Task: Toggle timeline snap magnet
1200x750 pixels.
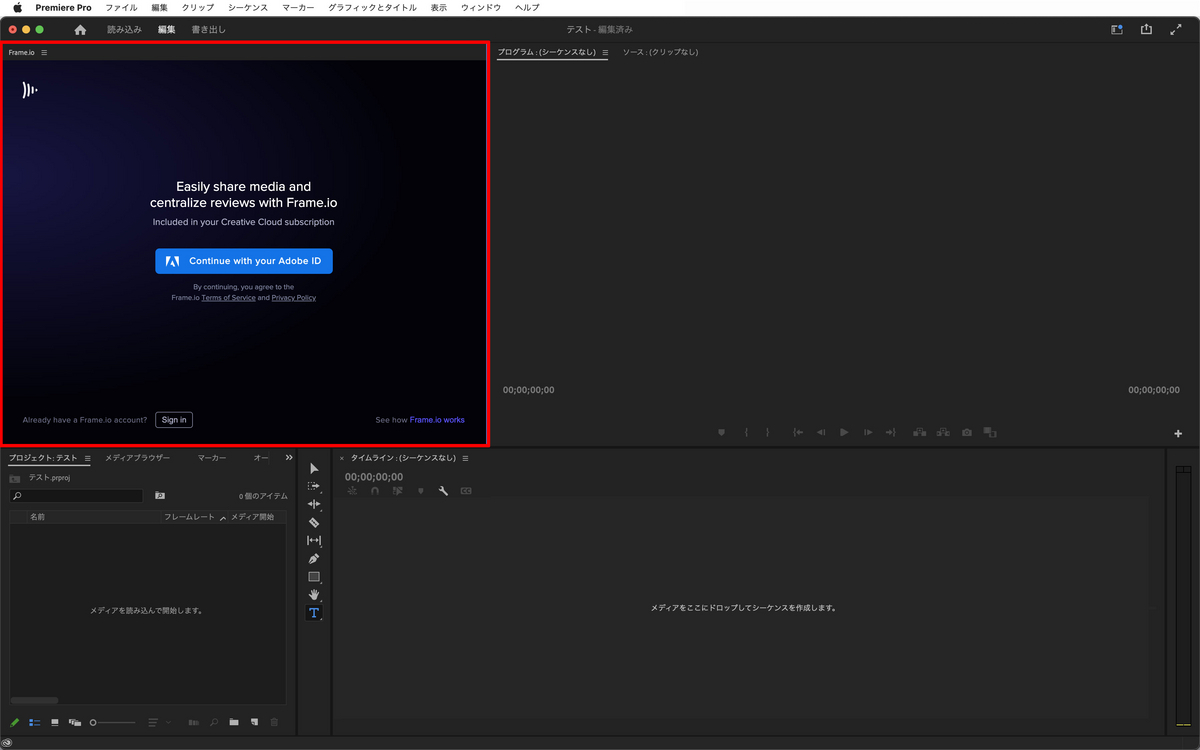Action: coord(375,491)
